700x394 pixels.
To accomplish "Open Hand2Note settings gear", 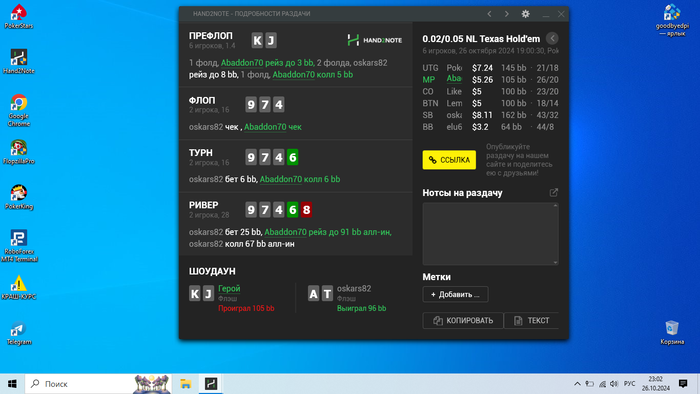I will [525, 14].
